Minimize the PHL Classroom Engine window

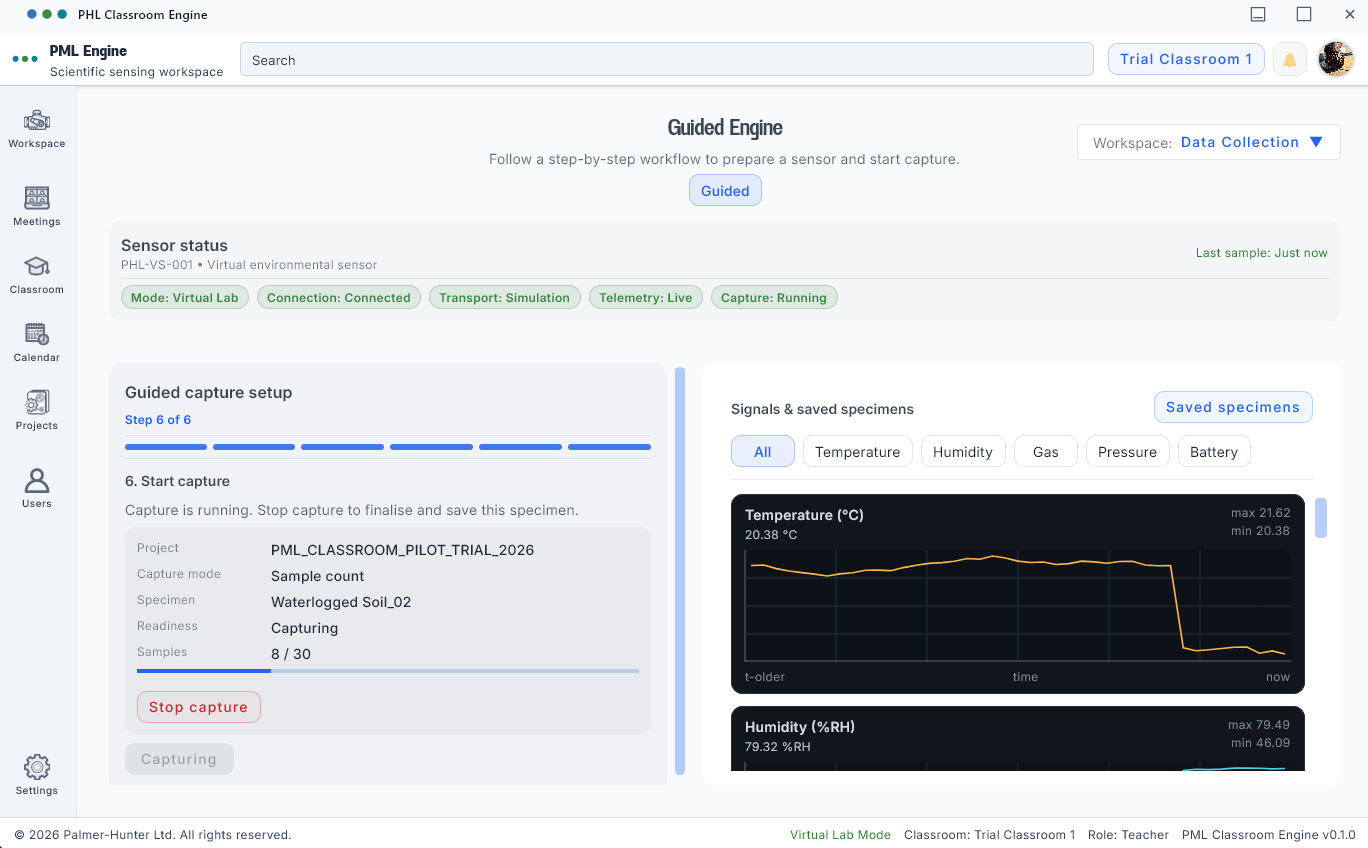(1258, 14)
